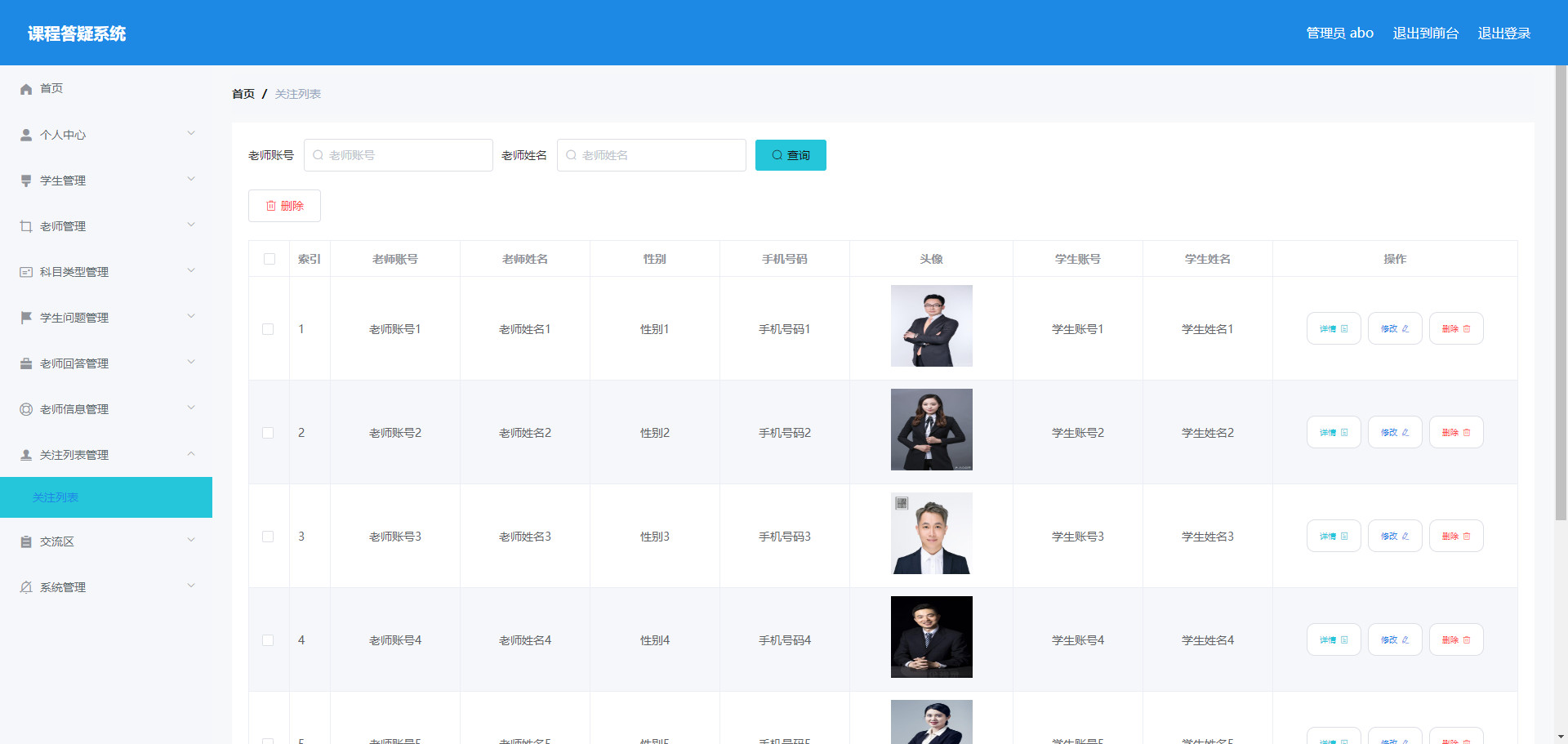Open 详情 for row 老师账号2
Image resolution: width=1568 pixels, height=744 pixels.
pos(1334,433)
